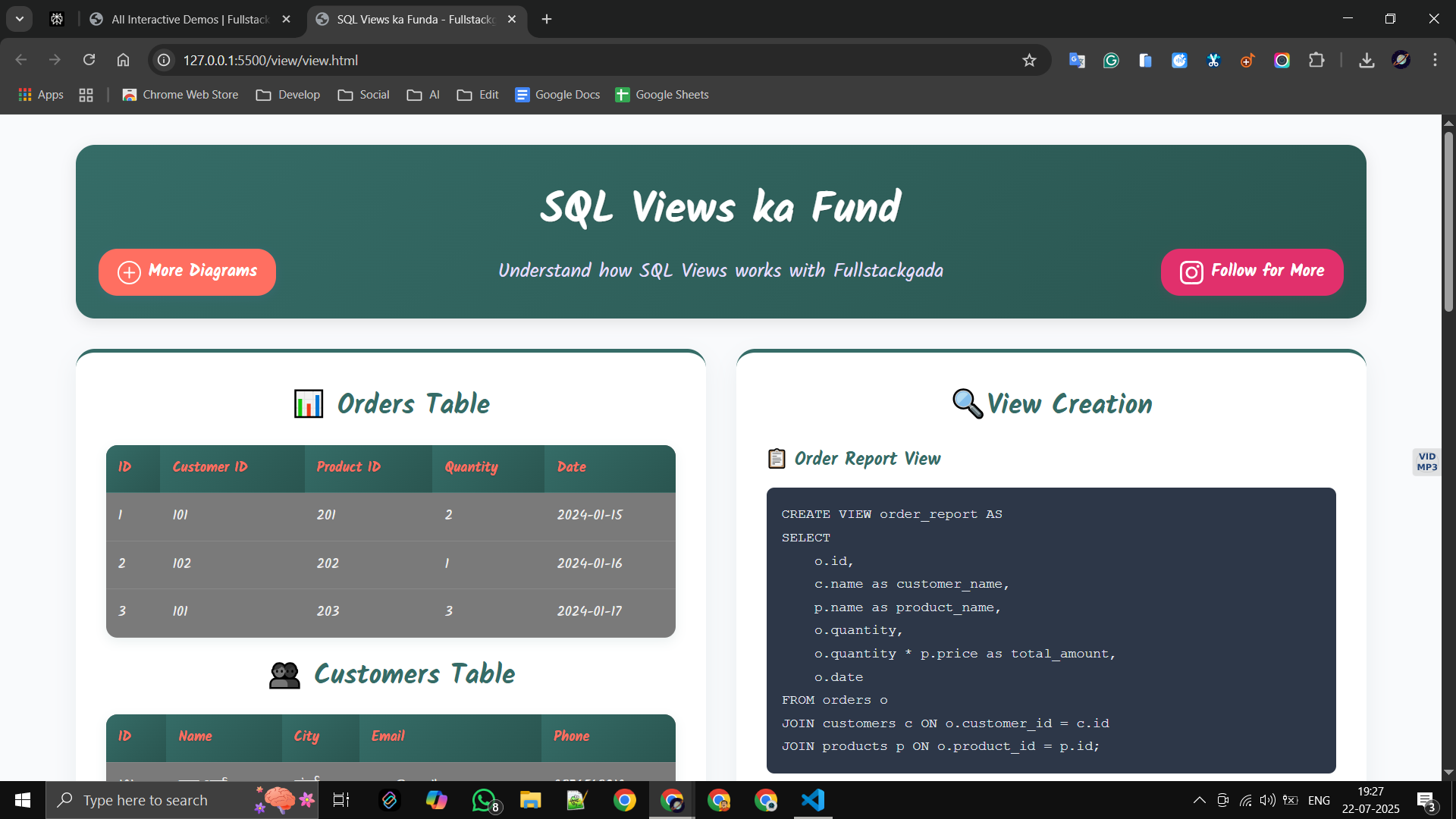Open WhatsApp from the taskbar

point(484,800)
